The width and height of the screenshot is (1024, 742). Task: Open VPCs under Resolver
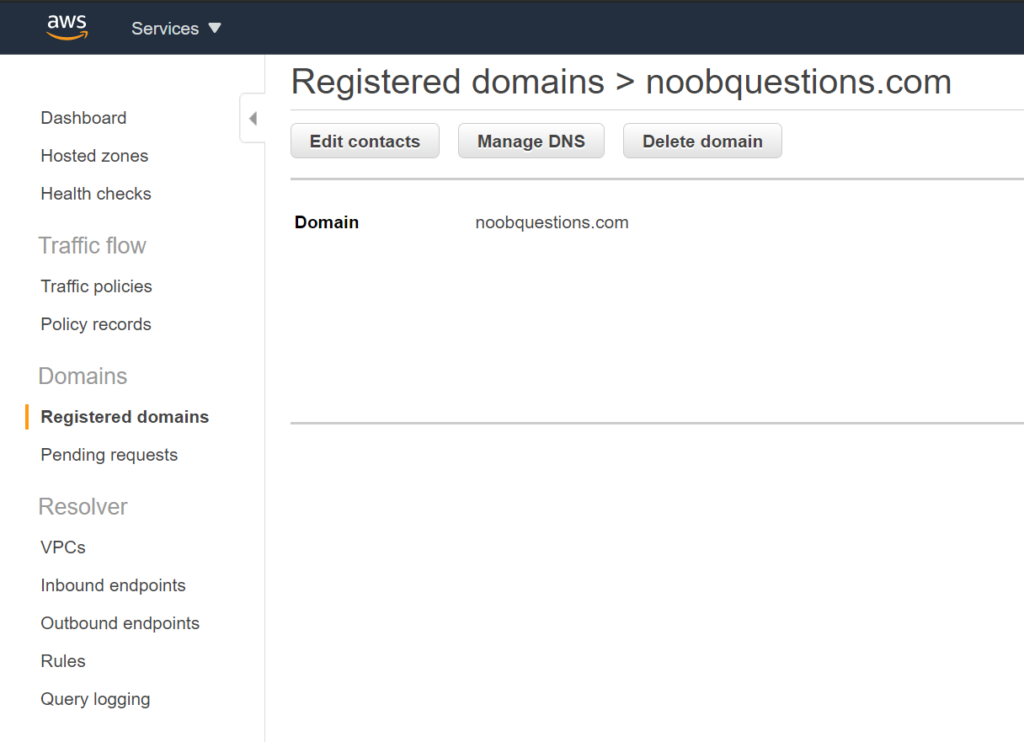coord(63,548)
